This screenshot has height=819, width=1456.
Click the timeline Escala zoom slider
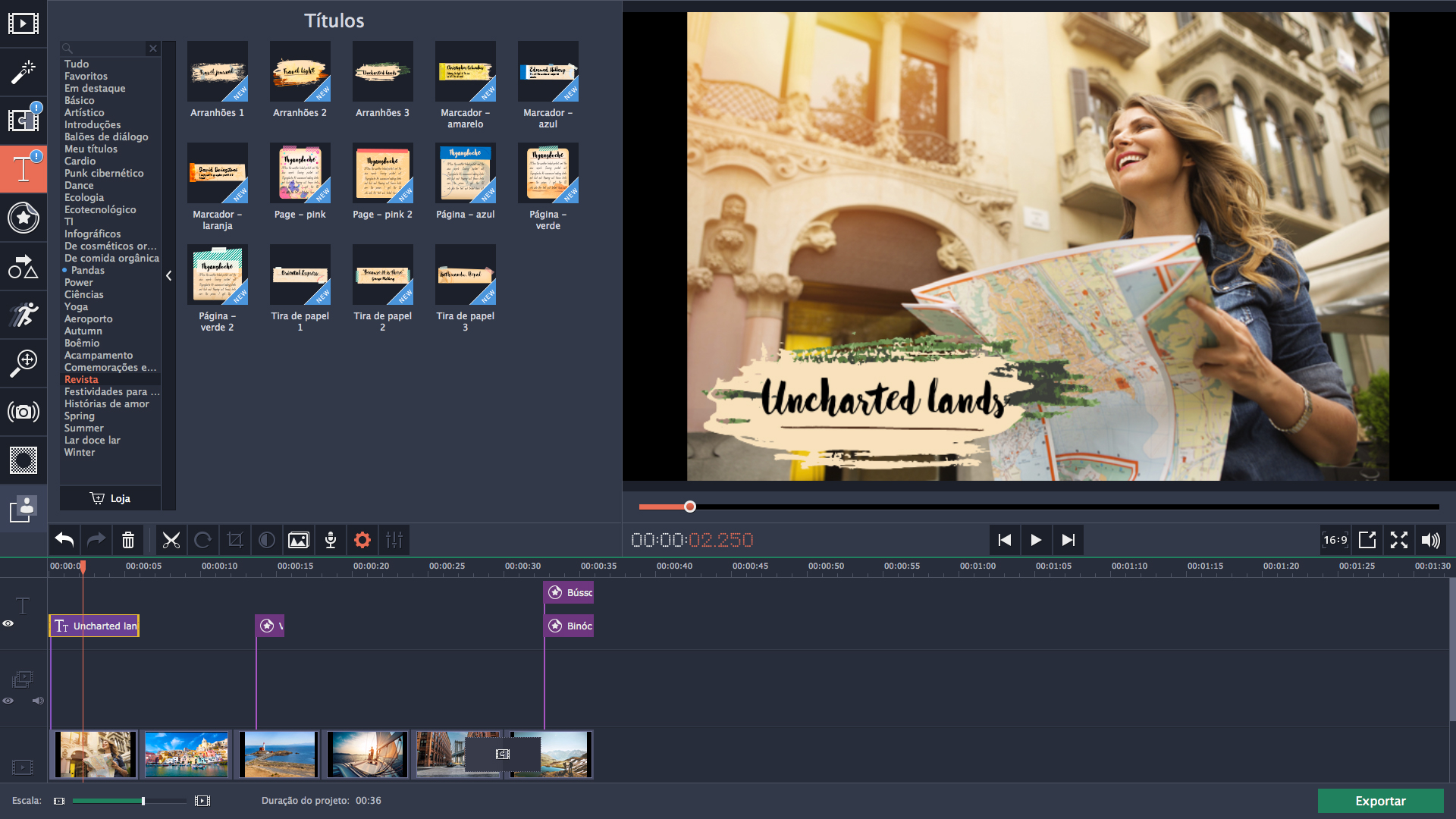143,801
